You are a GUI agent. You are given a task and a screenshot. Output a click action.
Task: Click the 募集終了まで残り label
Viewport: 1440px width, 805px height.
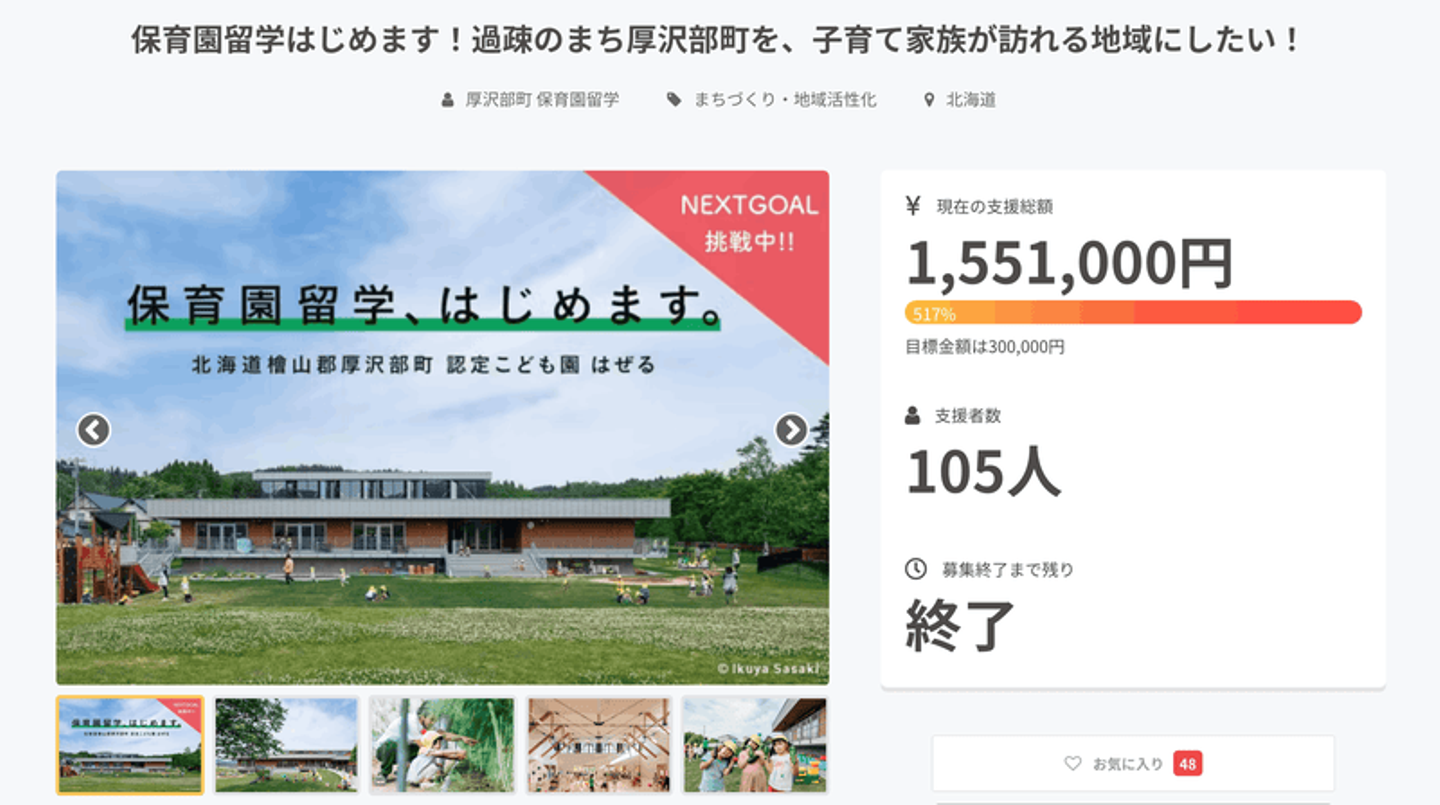pos(1008,570)
